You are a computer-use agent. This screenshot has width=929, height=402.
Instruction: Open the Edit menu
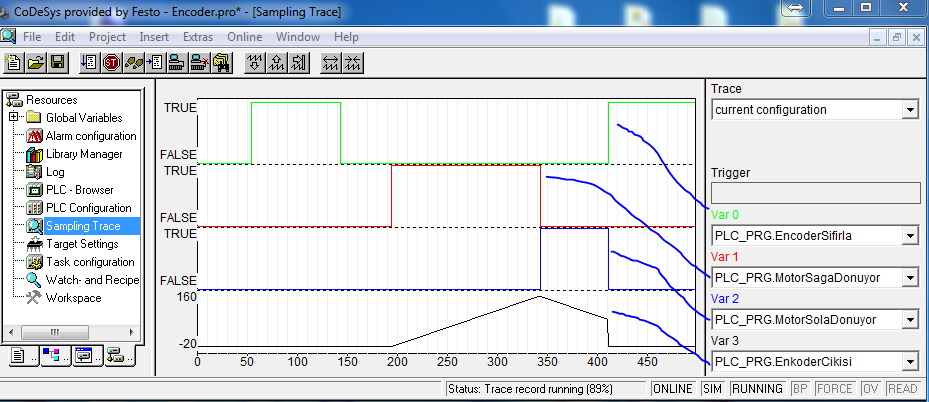click(65, 37)
